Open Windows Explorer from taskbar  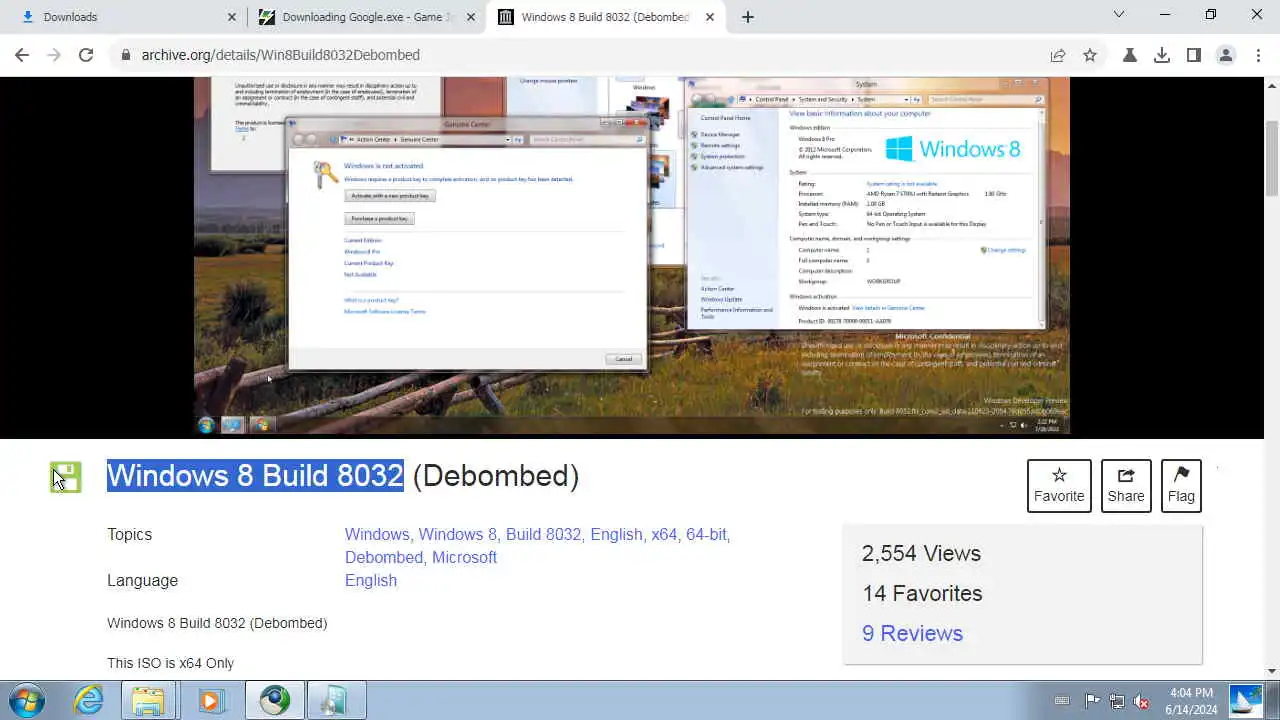click(x=149, y=700)
